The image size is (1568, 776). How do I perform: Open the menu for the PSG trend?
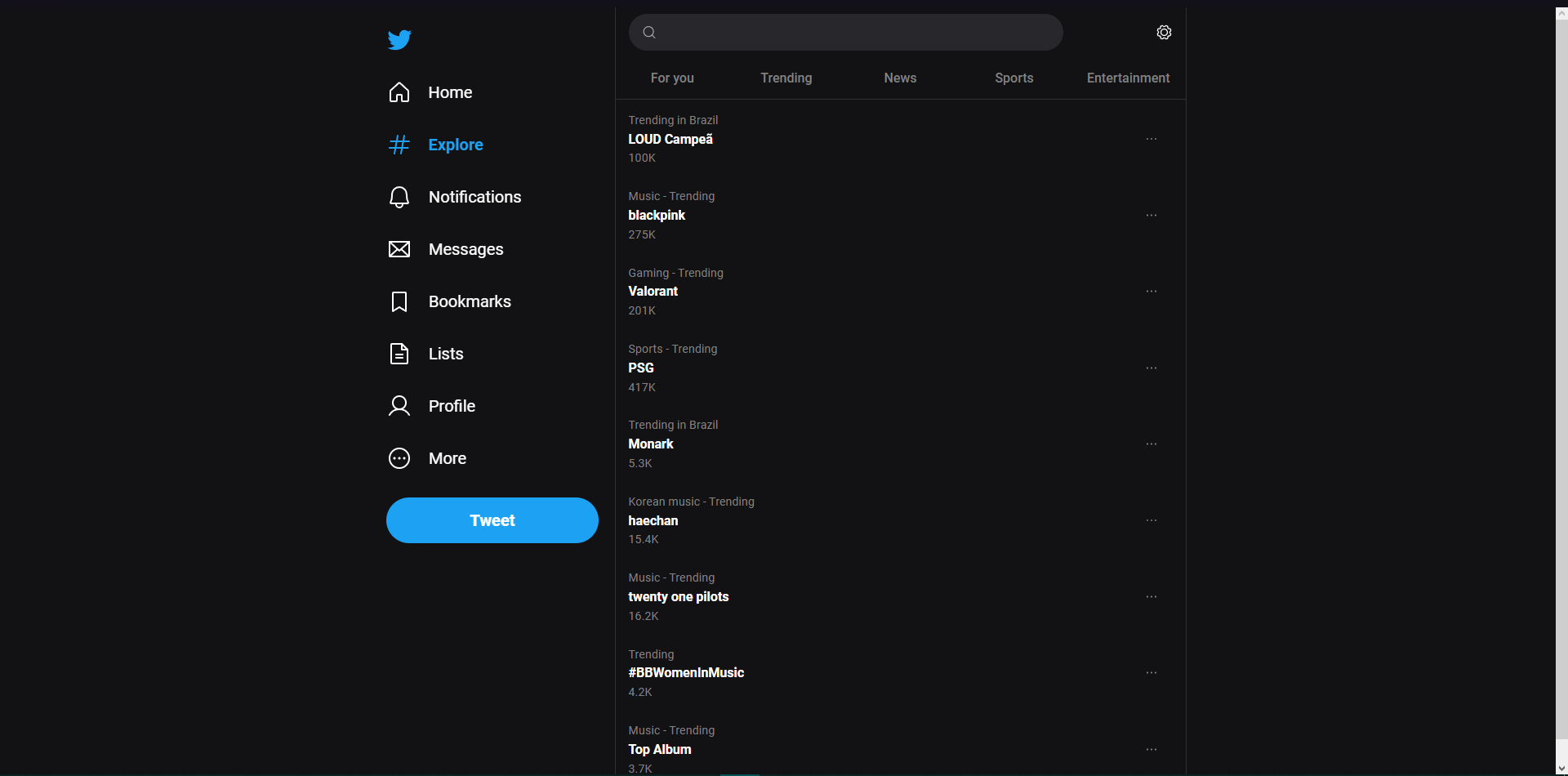[x=1151, y=368]
